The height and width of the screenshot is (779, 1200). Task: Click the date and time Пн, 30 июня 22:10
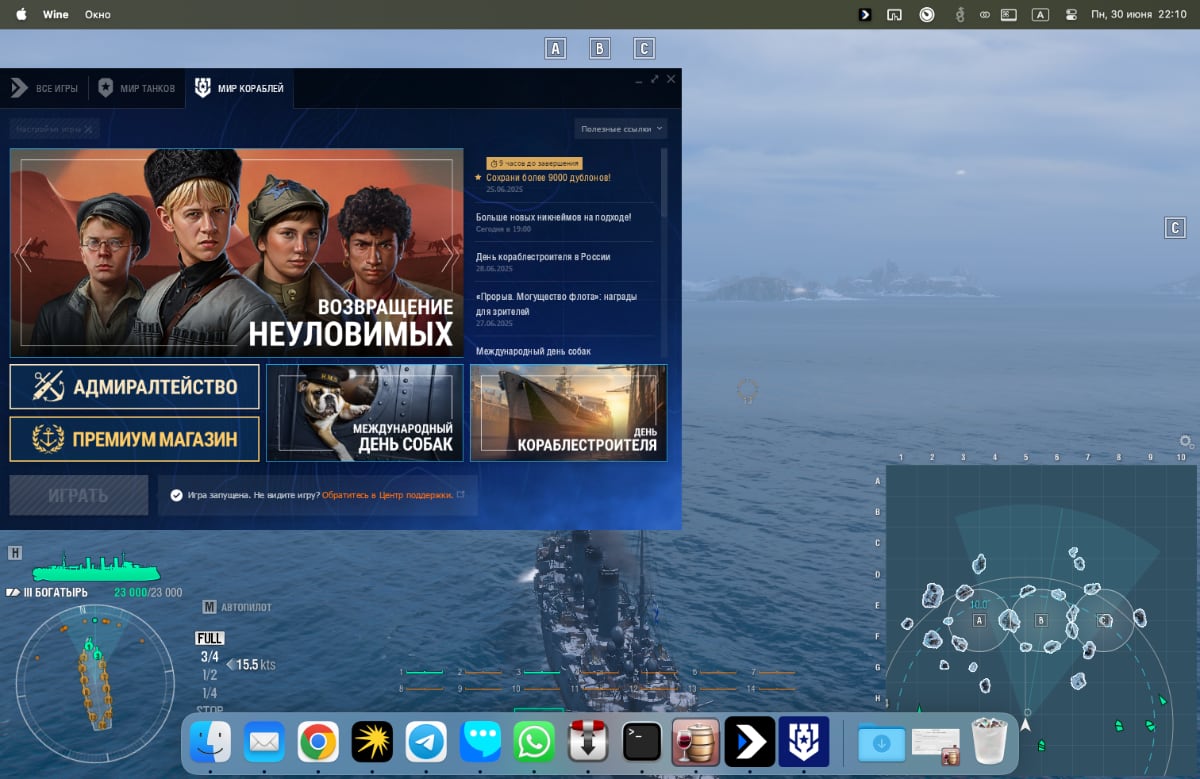(x=1138, y=14)
